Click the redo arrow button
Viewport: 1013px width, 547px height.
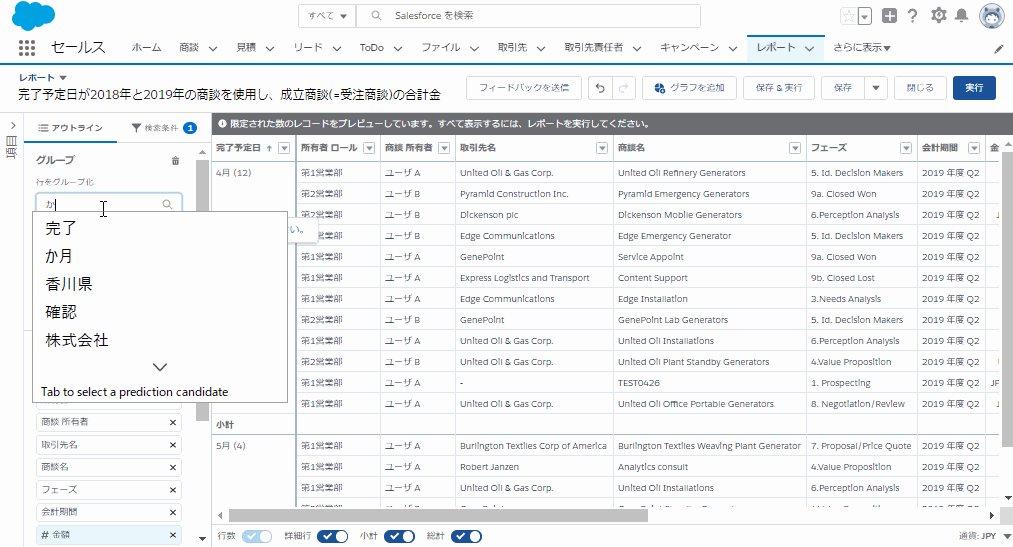point(623,88)
